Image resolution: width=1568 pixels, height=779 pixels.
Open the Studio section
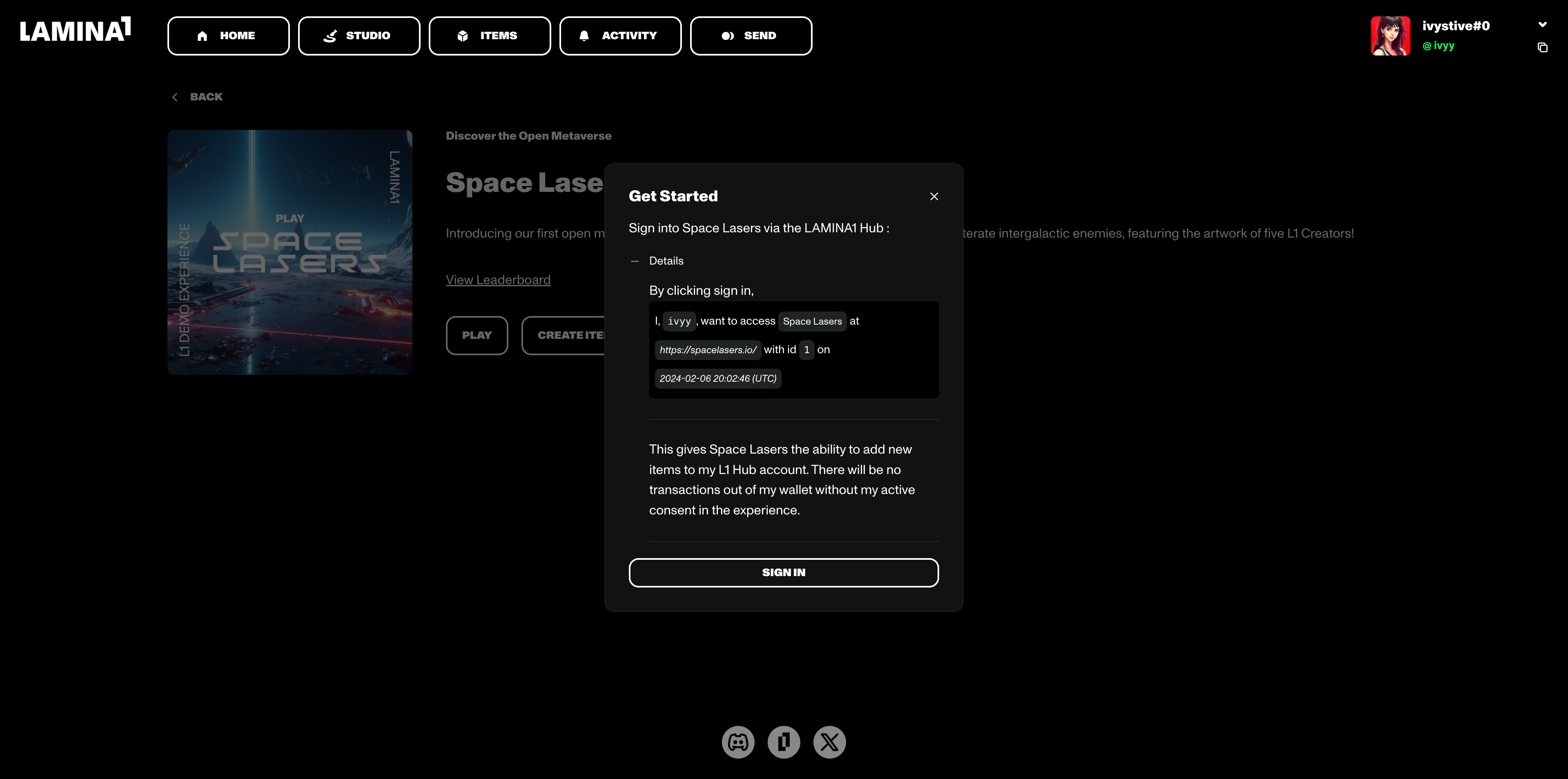[x=359, y=36]
